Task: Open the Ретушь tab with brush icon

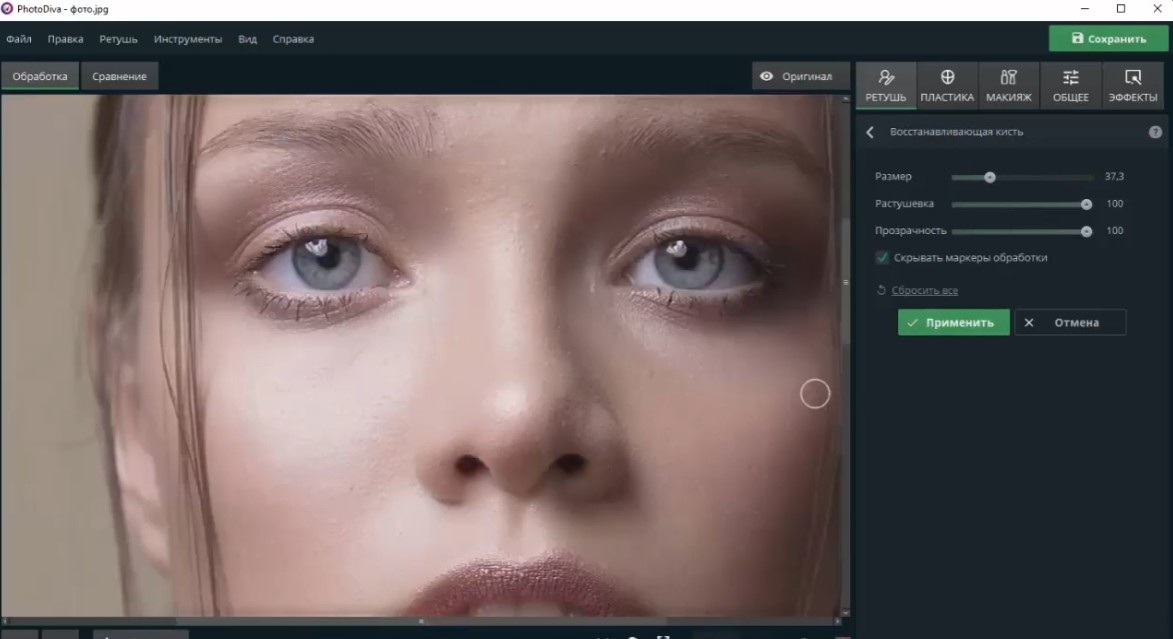Action: [x=886, y=85]
